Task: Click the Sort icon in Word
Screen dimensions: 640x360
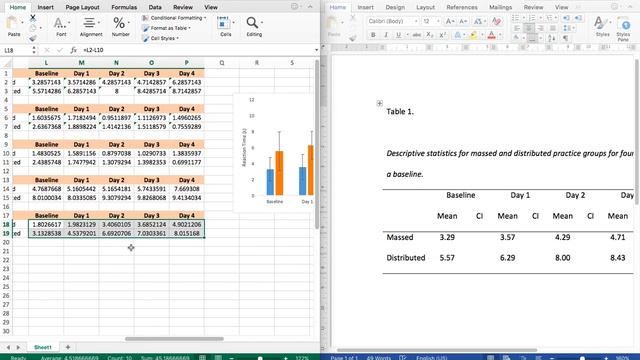Action: (551, 38)
